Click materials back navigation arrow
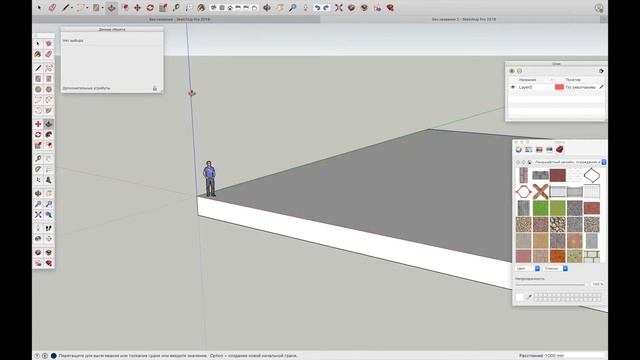 coord(518,162)
